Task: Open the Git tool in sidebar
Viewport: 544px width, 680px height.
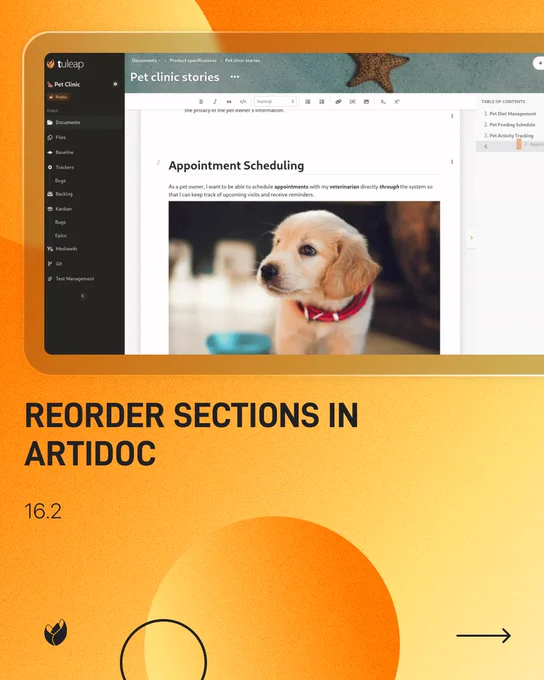Action: coord(59,264)
